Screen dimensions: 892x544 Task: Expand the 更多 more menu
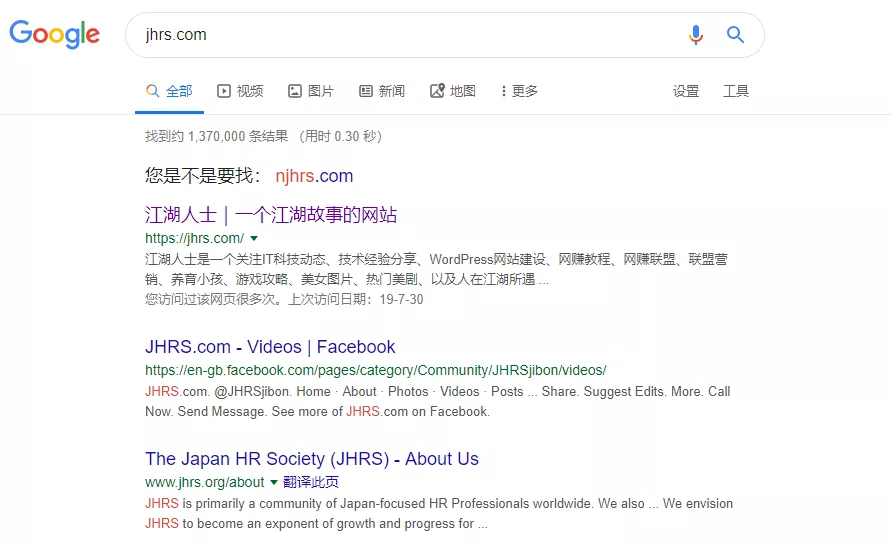(x=519, y=91)
